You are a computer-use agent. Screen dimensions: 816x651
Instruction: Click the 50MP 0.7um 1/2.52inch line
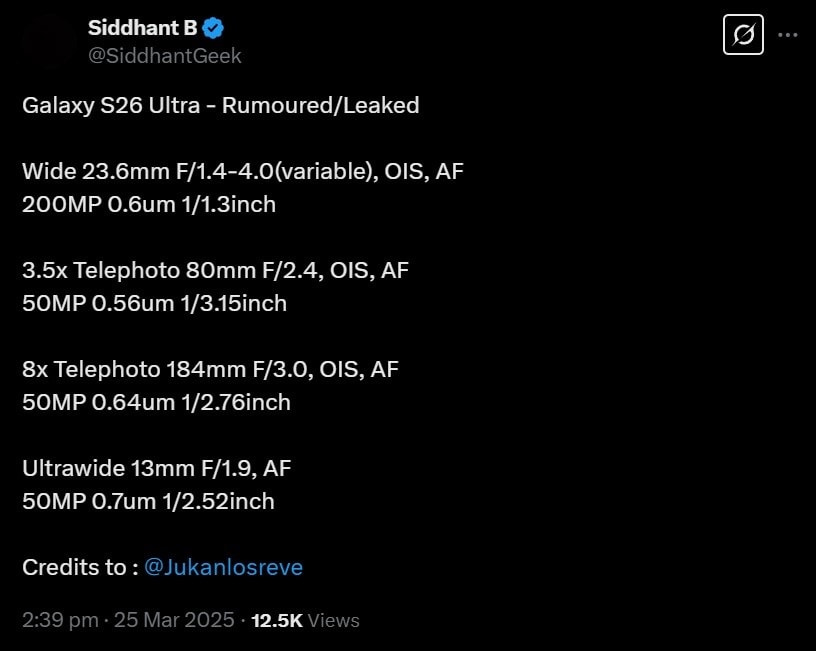click(148, 501)
